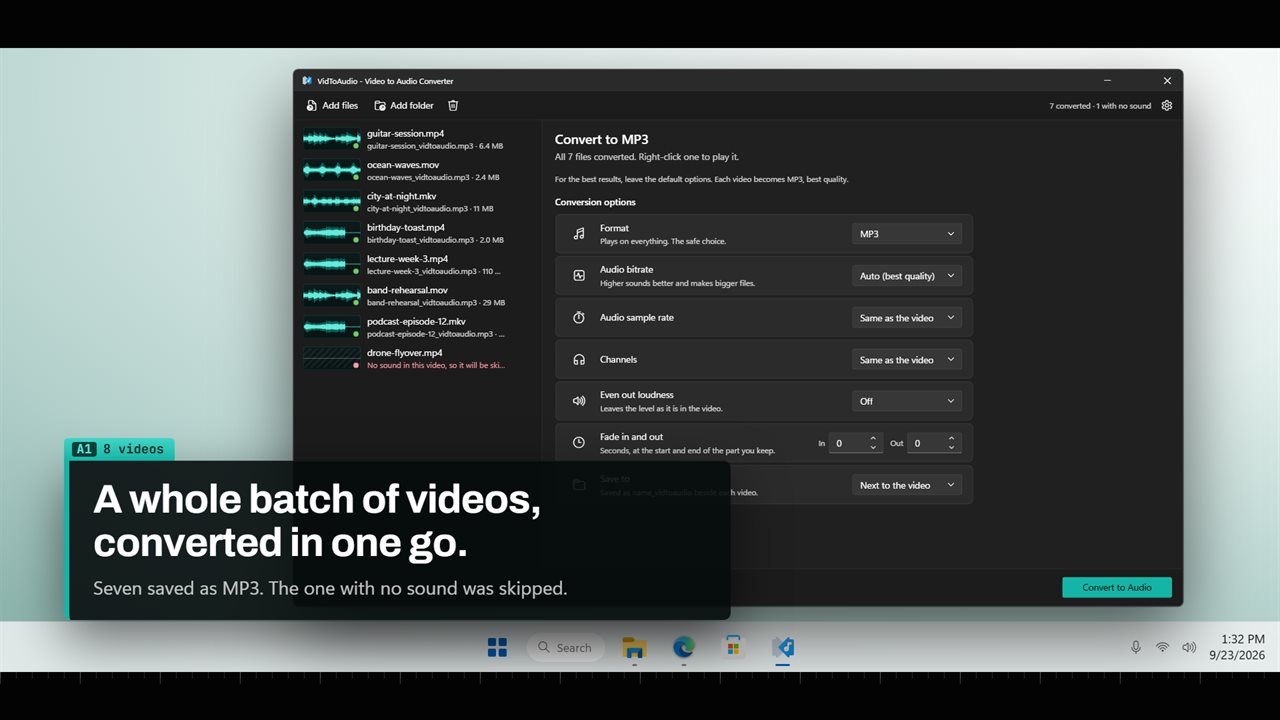The height and width of the screenshot is (720, 1280).
Task: Open File Explorer from the taskbar
Action: click(633, 647)
